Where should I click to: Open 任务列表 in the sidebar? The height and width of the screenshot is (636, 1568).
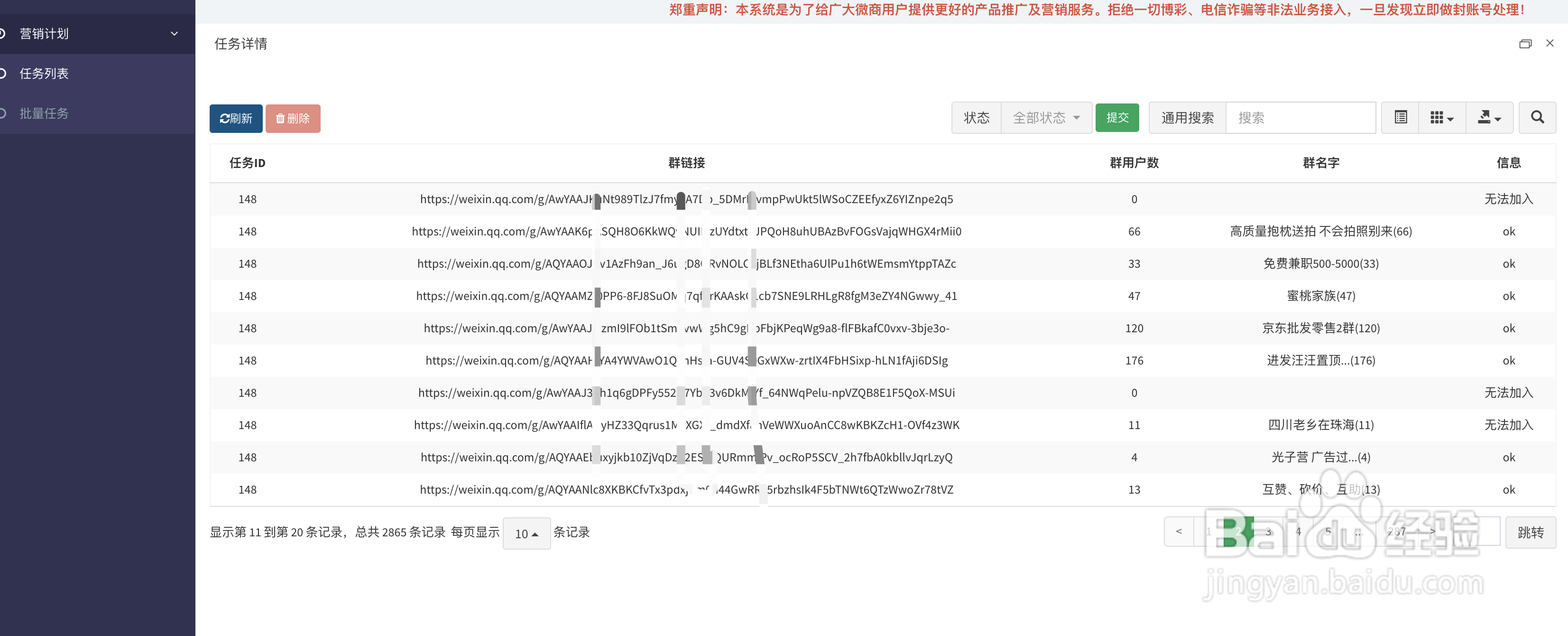[x=44, y=74]
